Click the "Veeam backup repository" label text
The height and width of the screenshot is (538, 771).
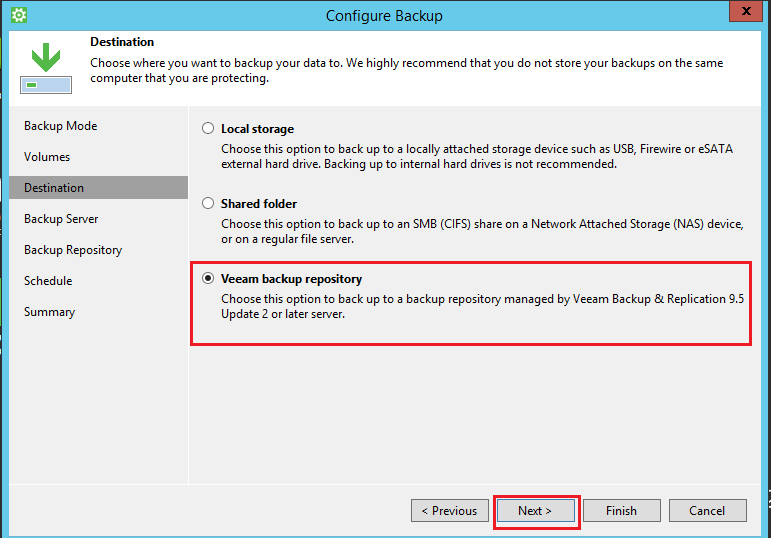(291, 279)
